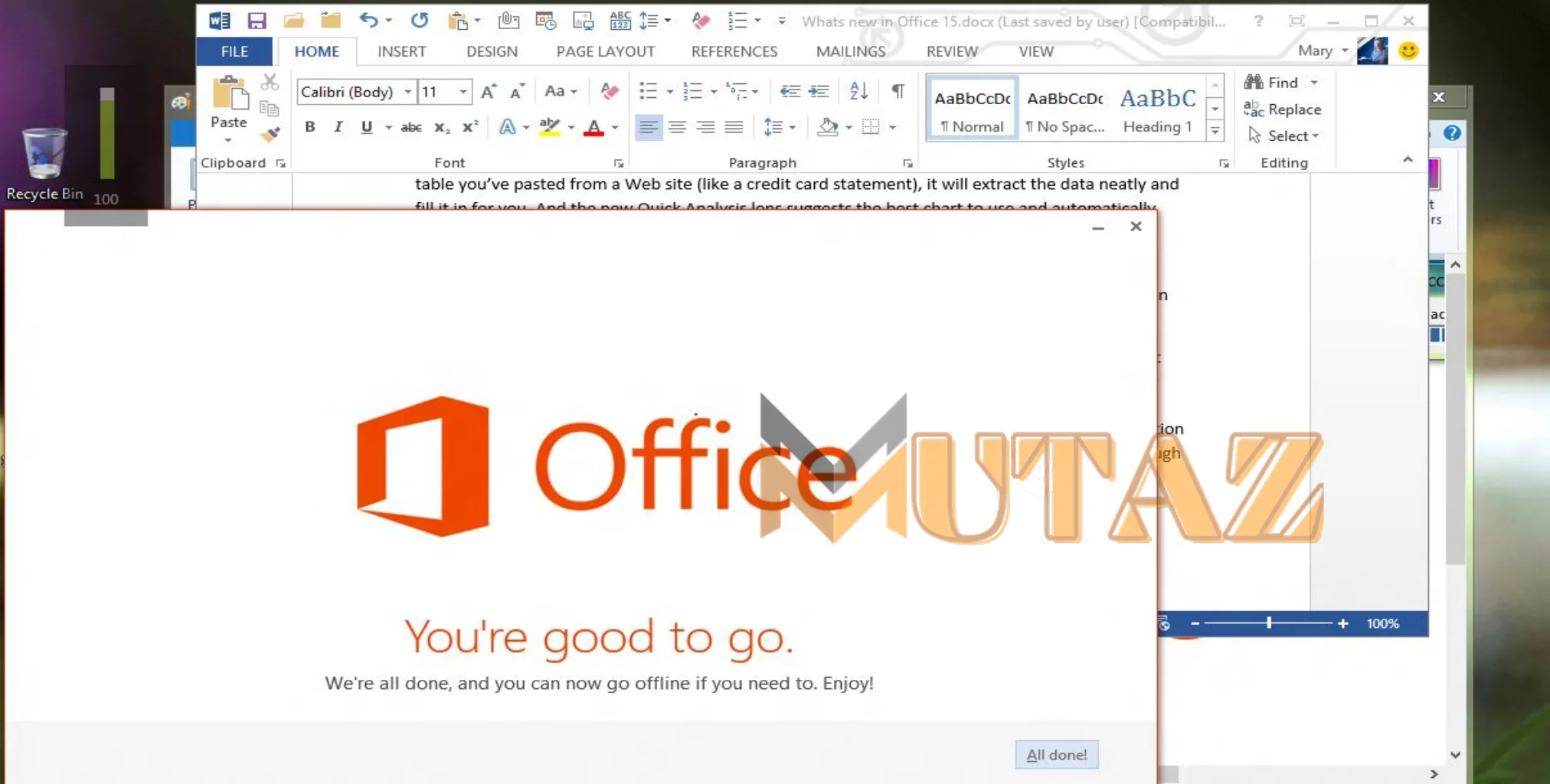
Task: Switch to the REFERENCES tab
Action: tap(734, 51)
